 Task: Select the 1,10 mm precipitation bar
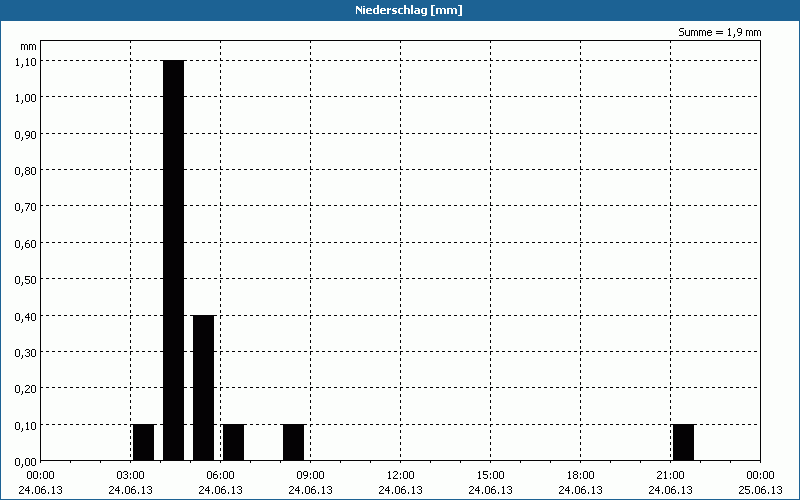coord(173,260)
